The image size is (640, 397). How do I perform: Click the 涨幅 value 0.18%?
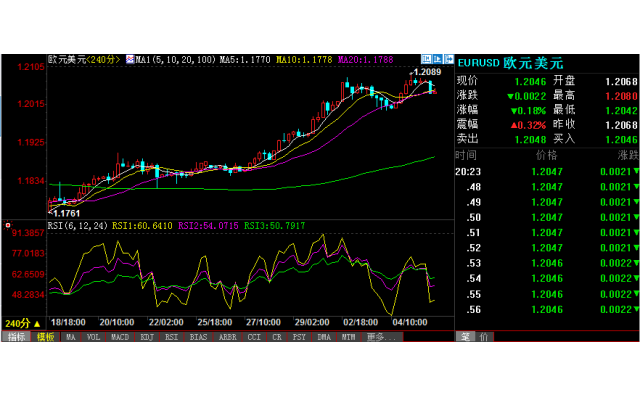click(529, 111)
